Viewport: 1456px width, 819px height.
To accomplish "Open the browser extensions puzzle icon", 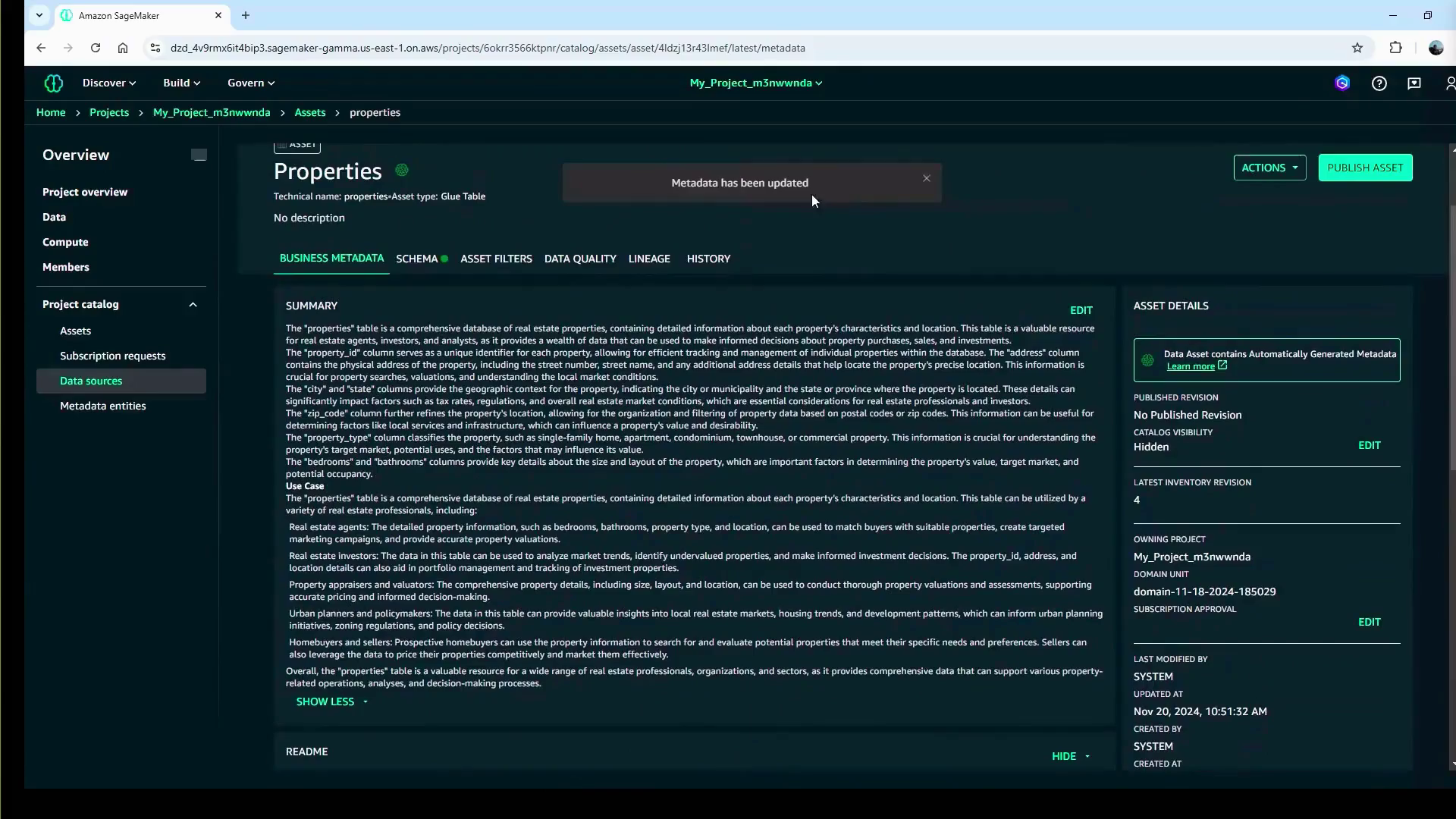I will coord(1395,48).
